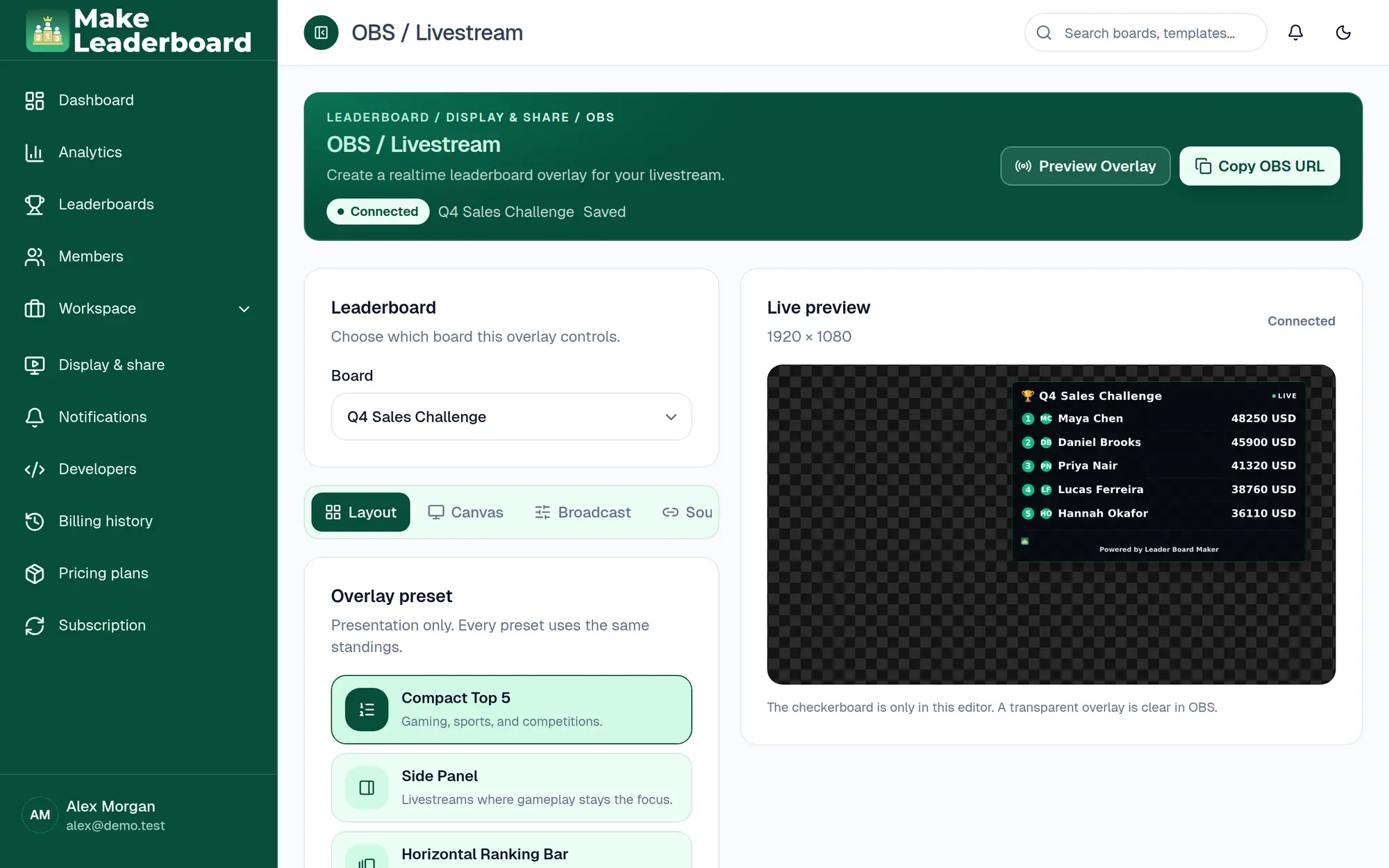Image resolution: width=1389 pixels, height=868 pixels.
Task: Select the partially visible Sou tab
Action: tap(687, 512)
